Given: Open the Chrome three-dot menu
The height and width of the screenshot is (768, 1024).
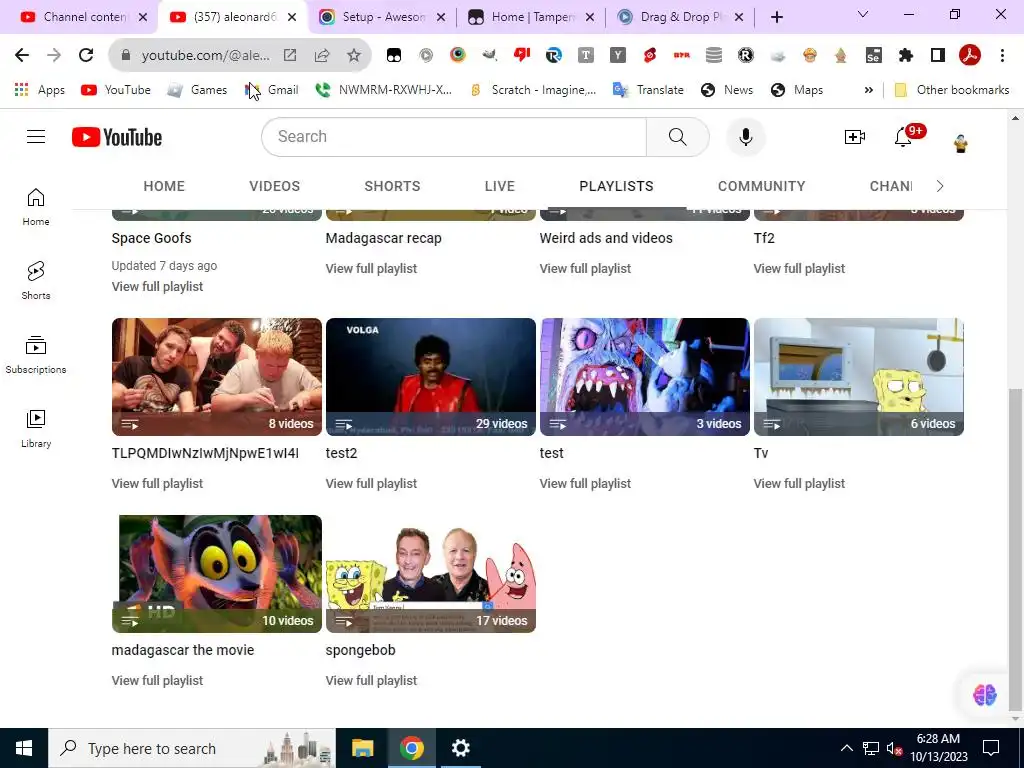Looking at the screenshot, I should point(1002,56).
